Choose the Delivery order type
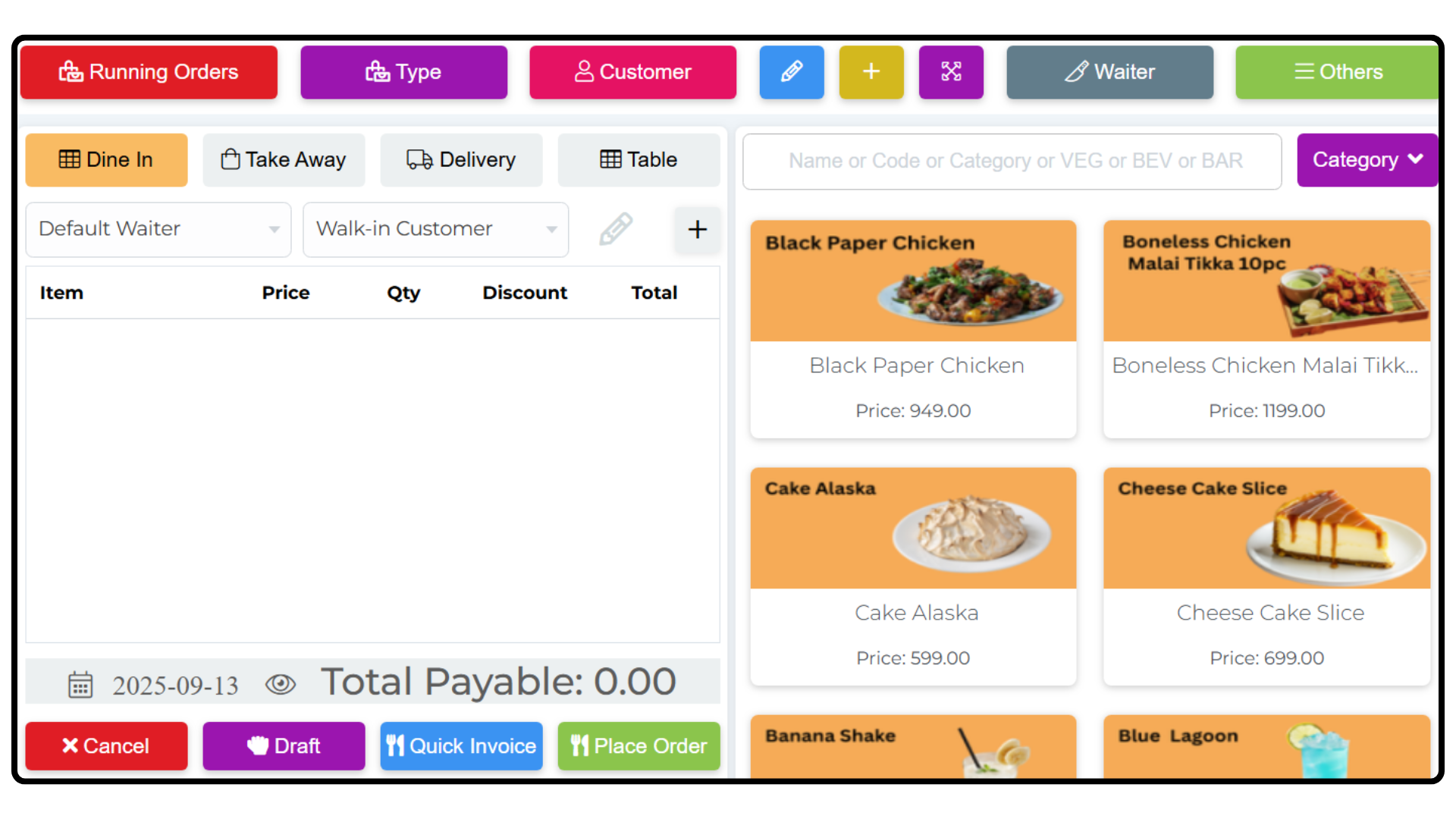Screen dimensions: 1456x819 click(x=461, y=160)
